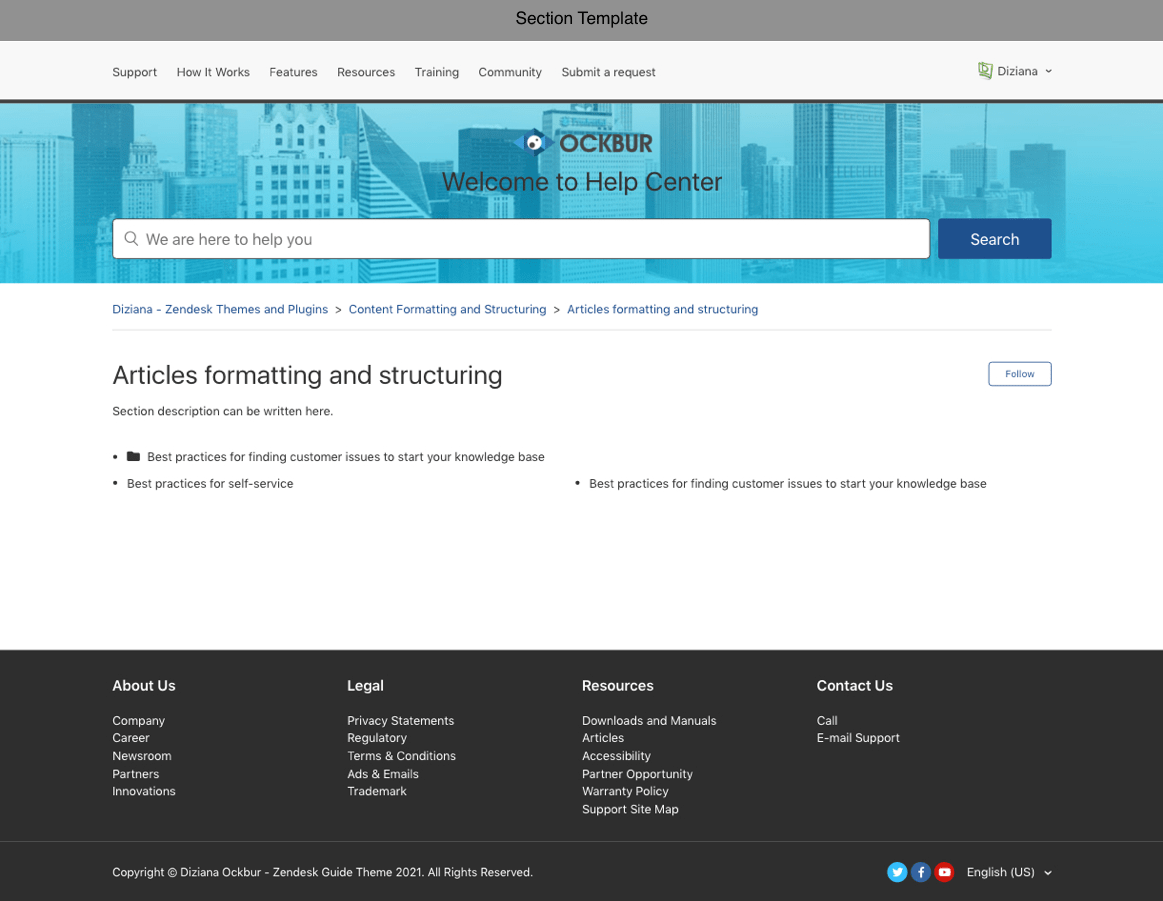Open the English (US) language dropdown
The height and width of the screenshot is (901, 1163).
(x=1008, y=872)
